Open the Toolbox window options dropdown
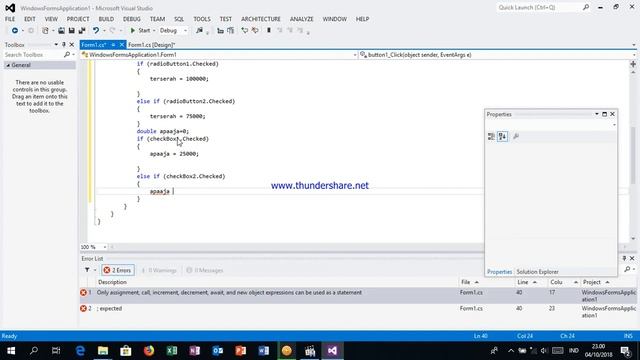 (56, 44)
